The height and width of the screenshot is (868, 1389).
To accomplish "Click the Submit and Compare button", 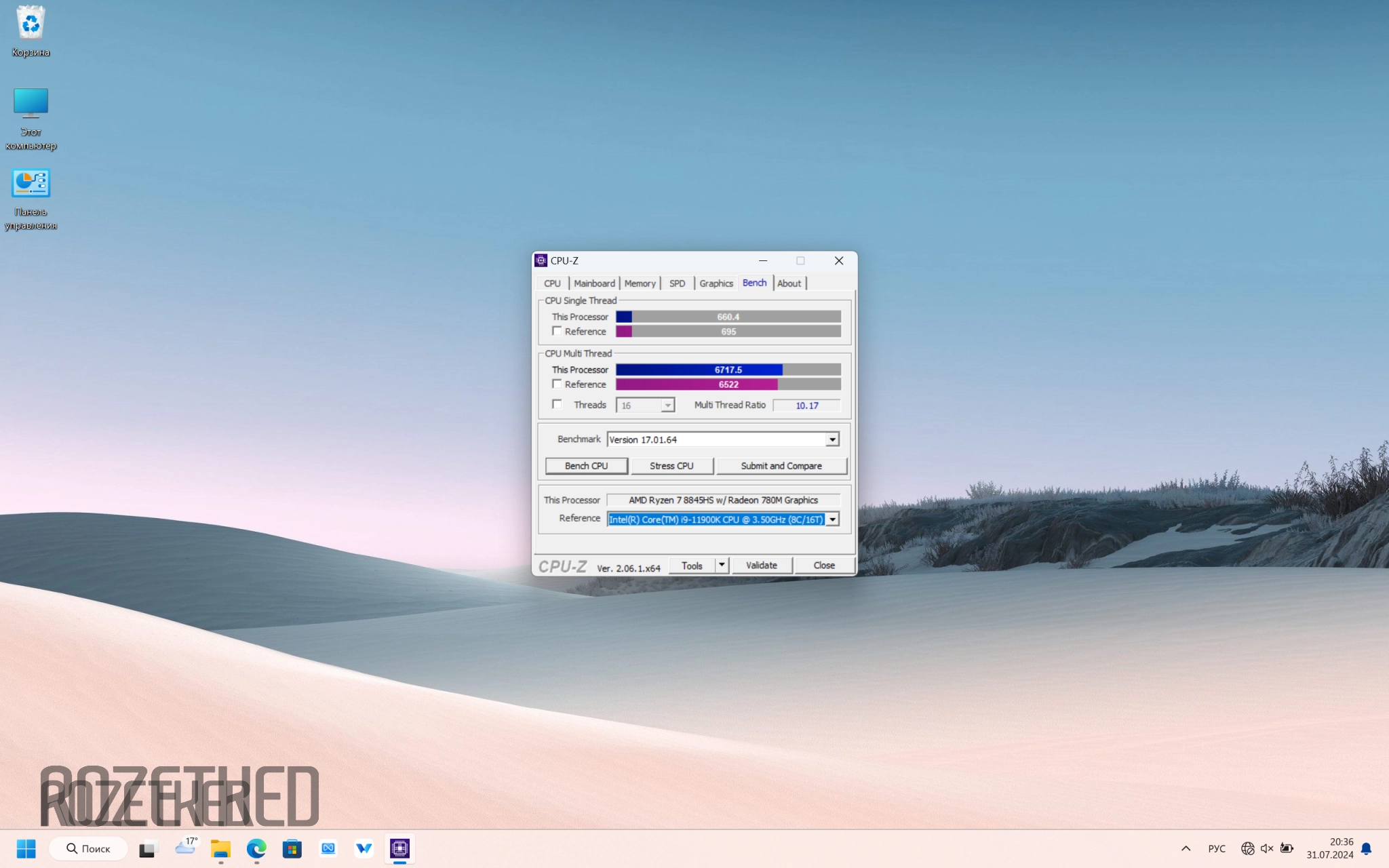I will [x=781, y=466].
